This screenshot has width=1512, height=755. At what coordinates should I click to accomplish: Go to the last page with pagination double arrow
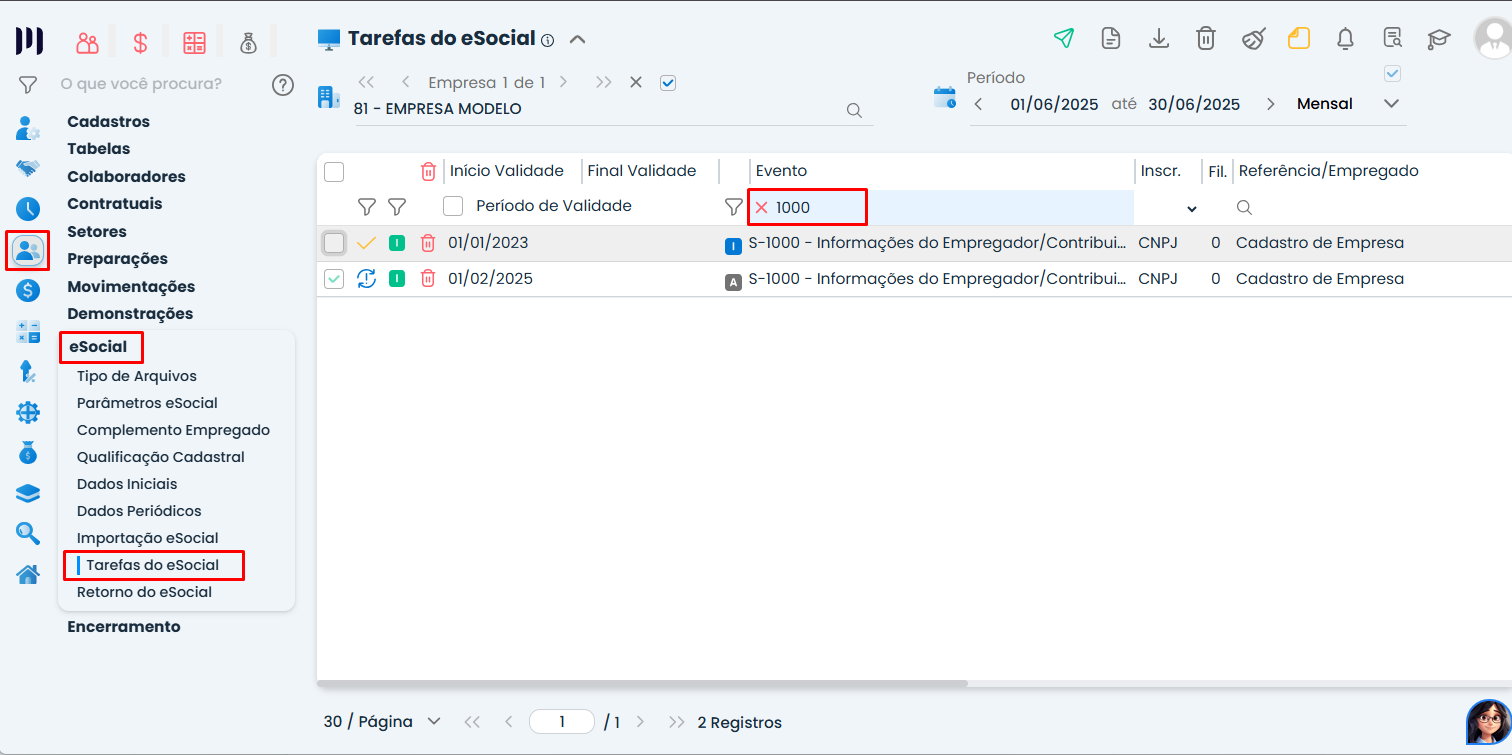pyautogui.click(x=677, y=722)
